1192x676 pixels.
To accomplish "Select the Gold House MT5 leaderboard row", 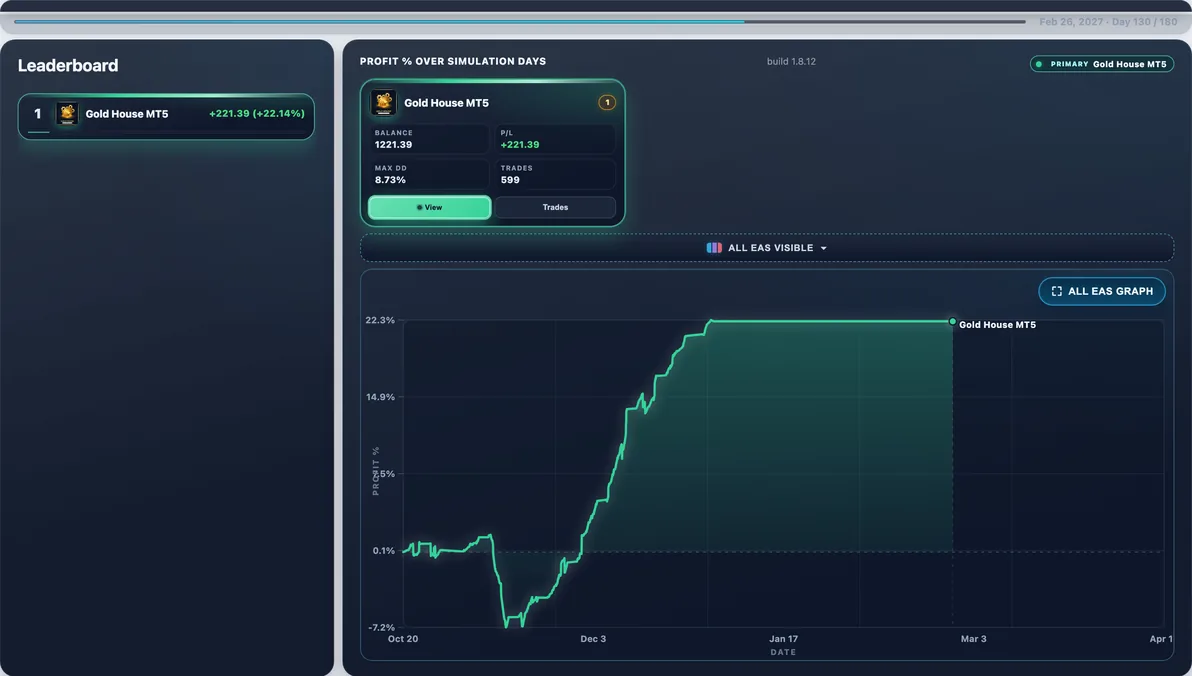I will (x=166, y=116).
